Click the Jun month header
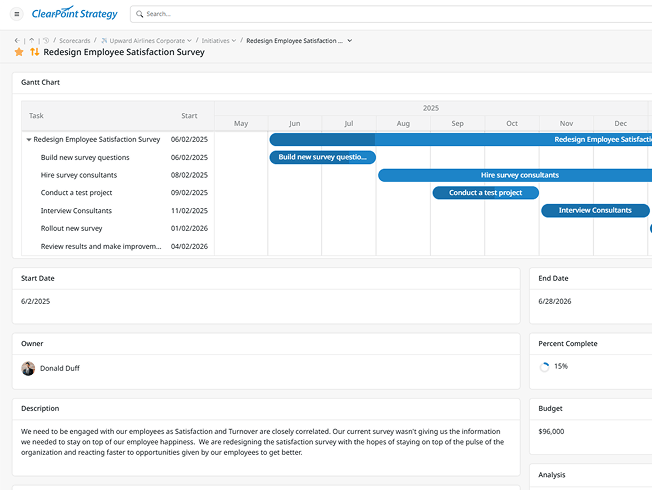652x490 pixels. (294, 124)
